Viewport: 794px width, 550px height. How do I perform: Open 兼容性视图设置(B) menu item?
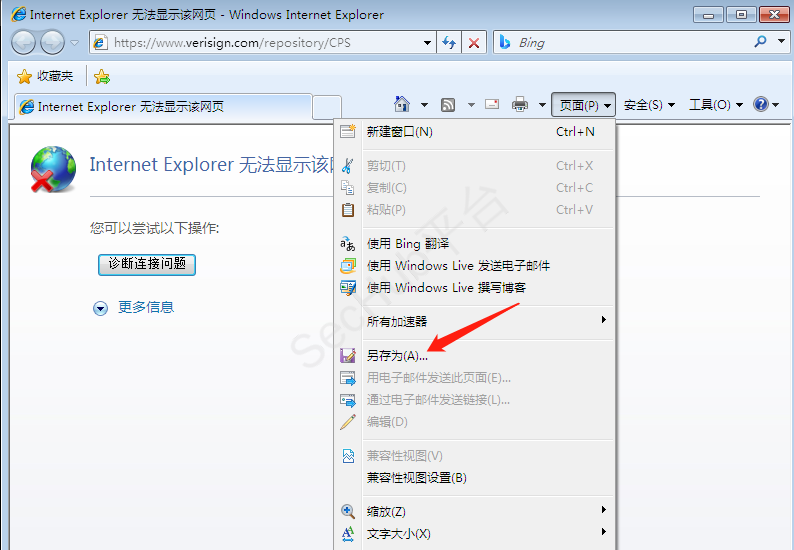pyautogui.click(x=416, y=477)
